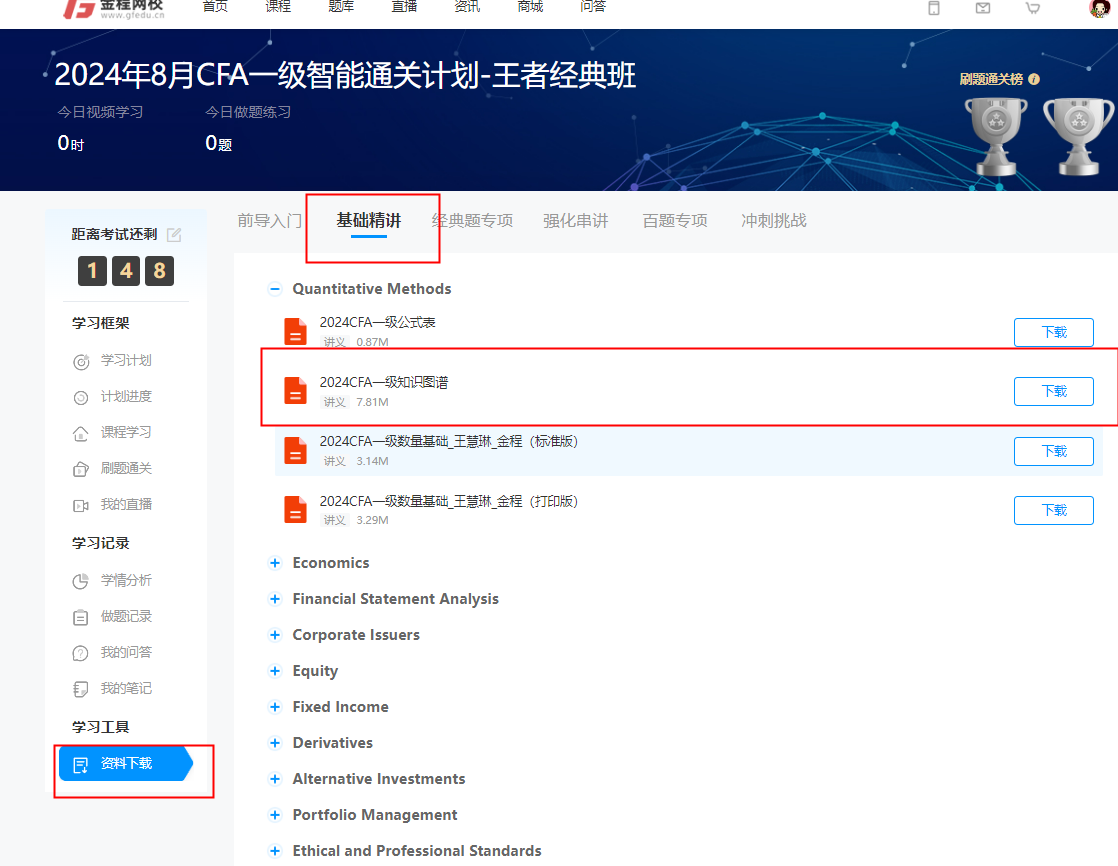Open the shopping cart icon in header
This screenshot has width=1118, height=866.
1033,8
